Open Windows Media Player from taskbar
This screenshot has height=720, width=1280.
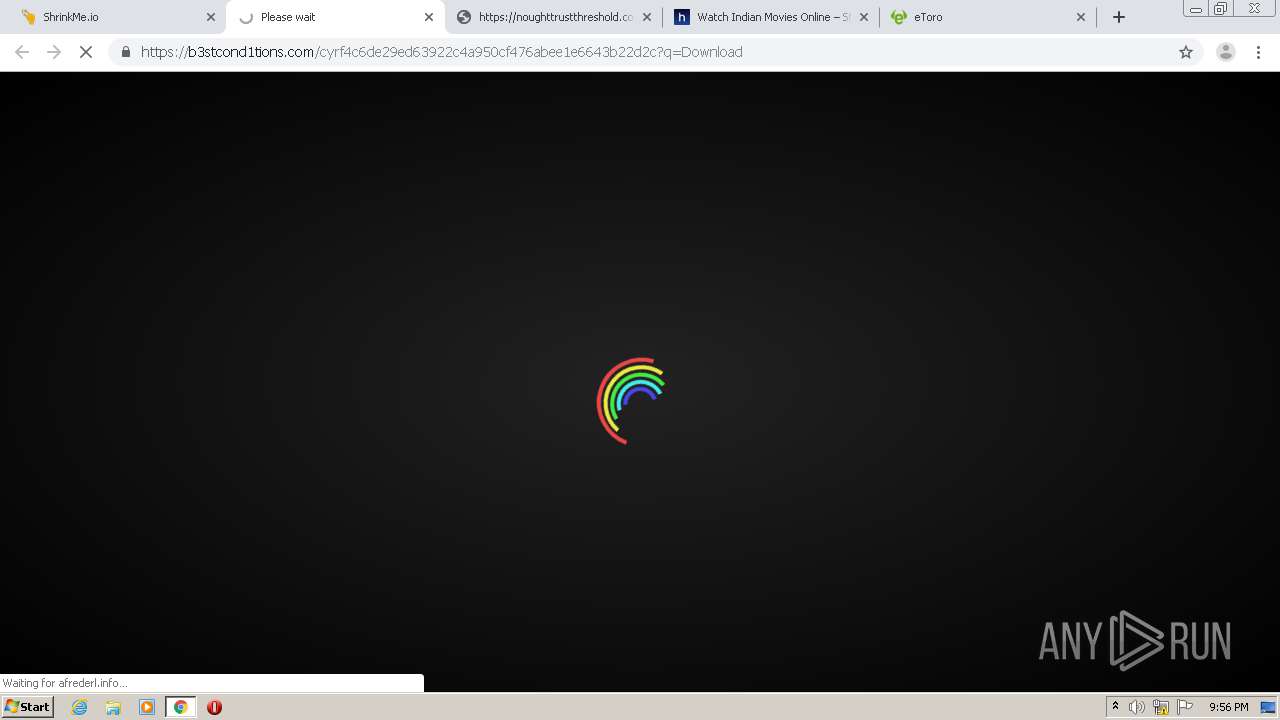point(147,707)
